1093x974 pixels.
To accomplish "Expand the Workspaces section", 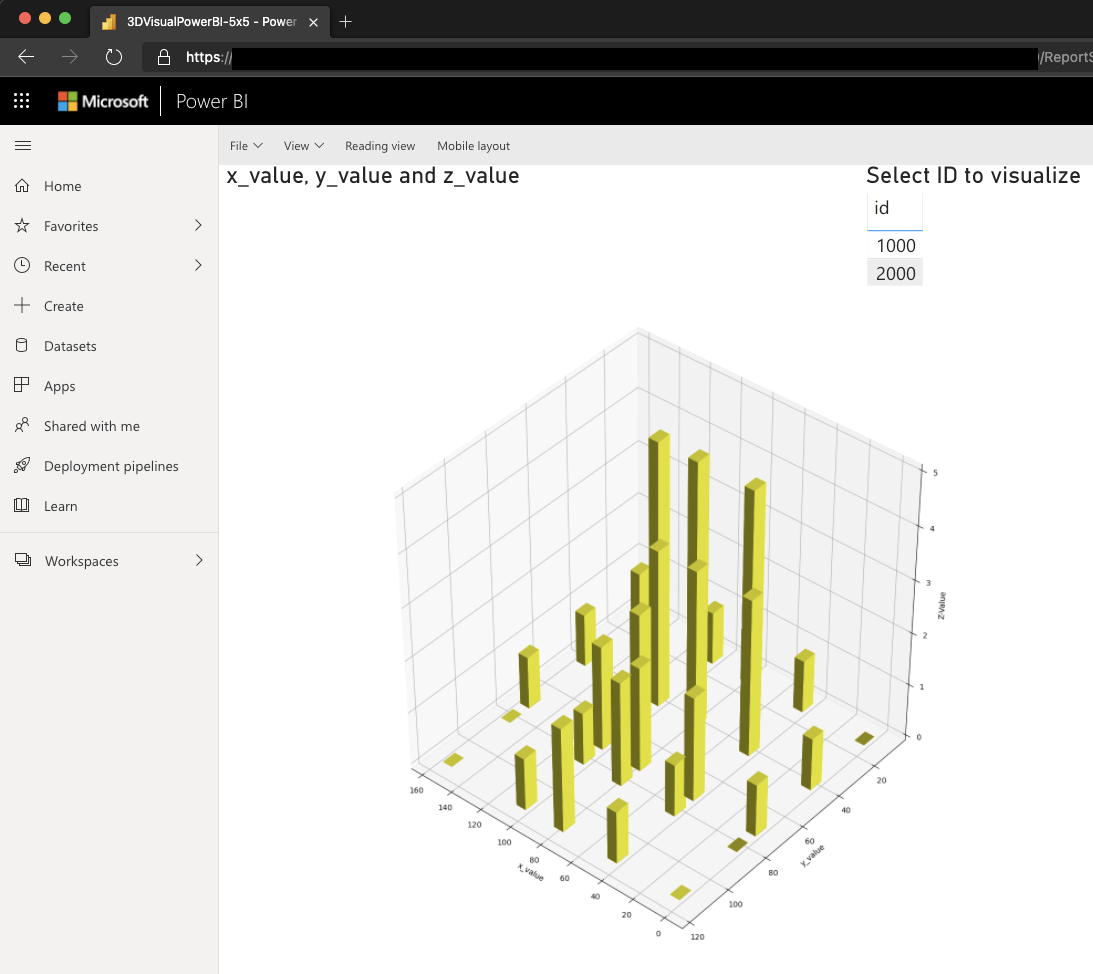I will [x=199, y=561].
